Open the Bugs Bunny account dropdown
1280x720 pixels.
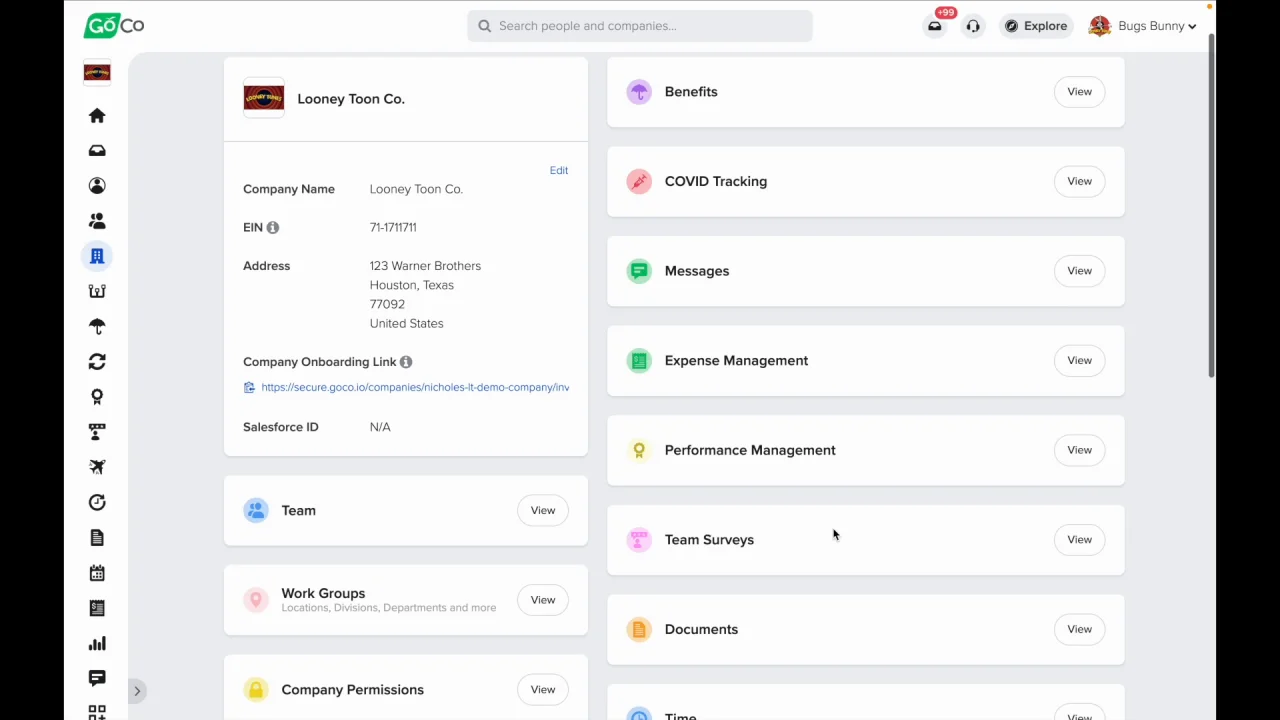coord(1142,26)
